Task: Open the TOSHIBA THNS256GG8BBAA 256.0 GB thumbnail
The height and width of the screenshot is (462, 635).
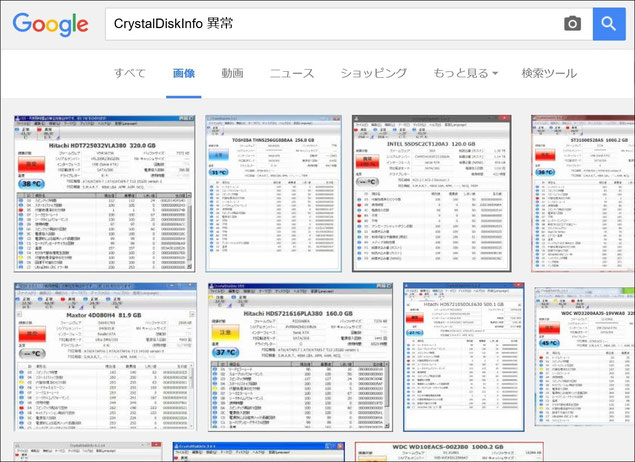Action: pyautogui.click(x=273, y=194)
